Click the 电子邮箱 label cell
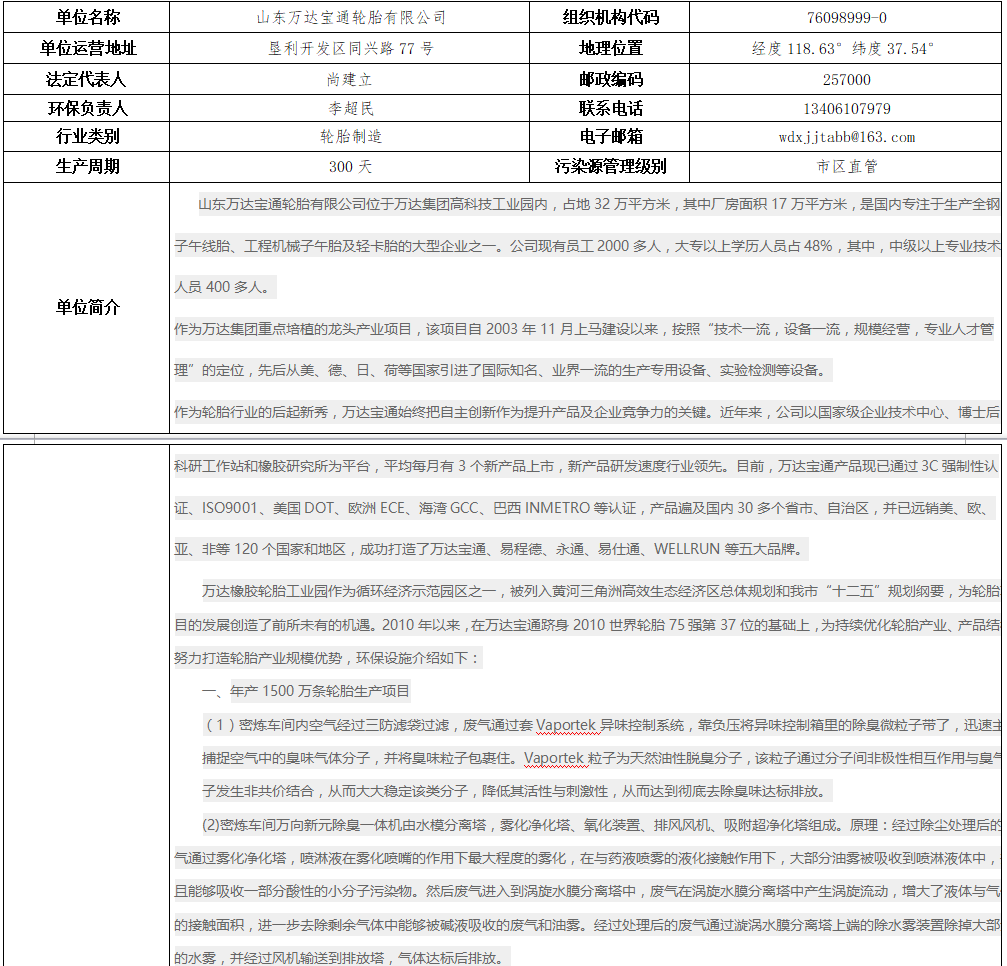1007x966 pixels. (609, 136)
